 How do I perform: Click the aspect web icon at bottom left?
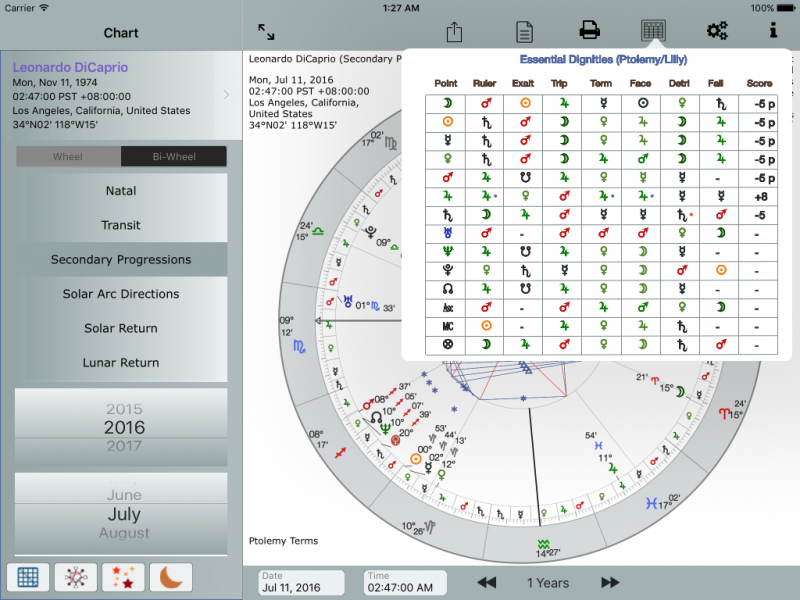click(75, 577)
